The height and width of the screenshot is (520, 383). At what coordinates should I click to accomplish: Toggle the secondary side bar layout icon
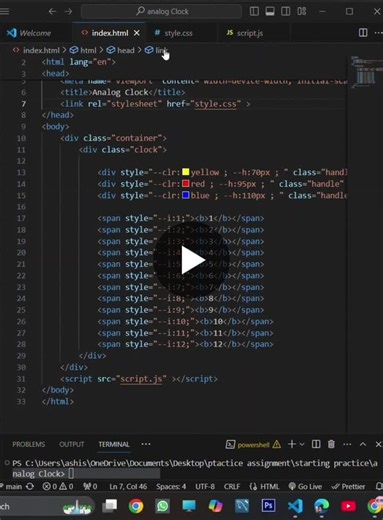[x=286, y=11]
